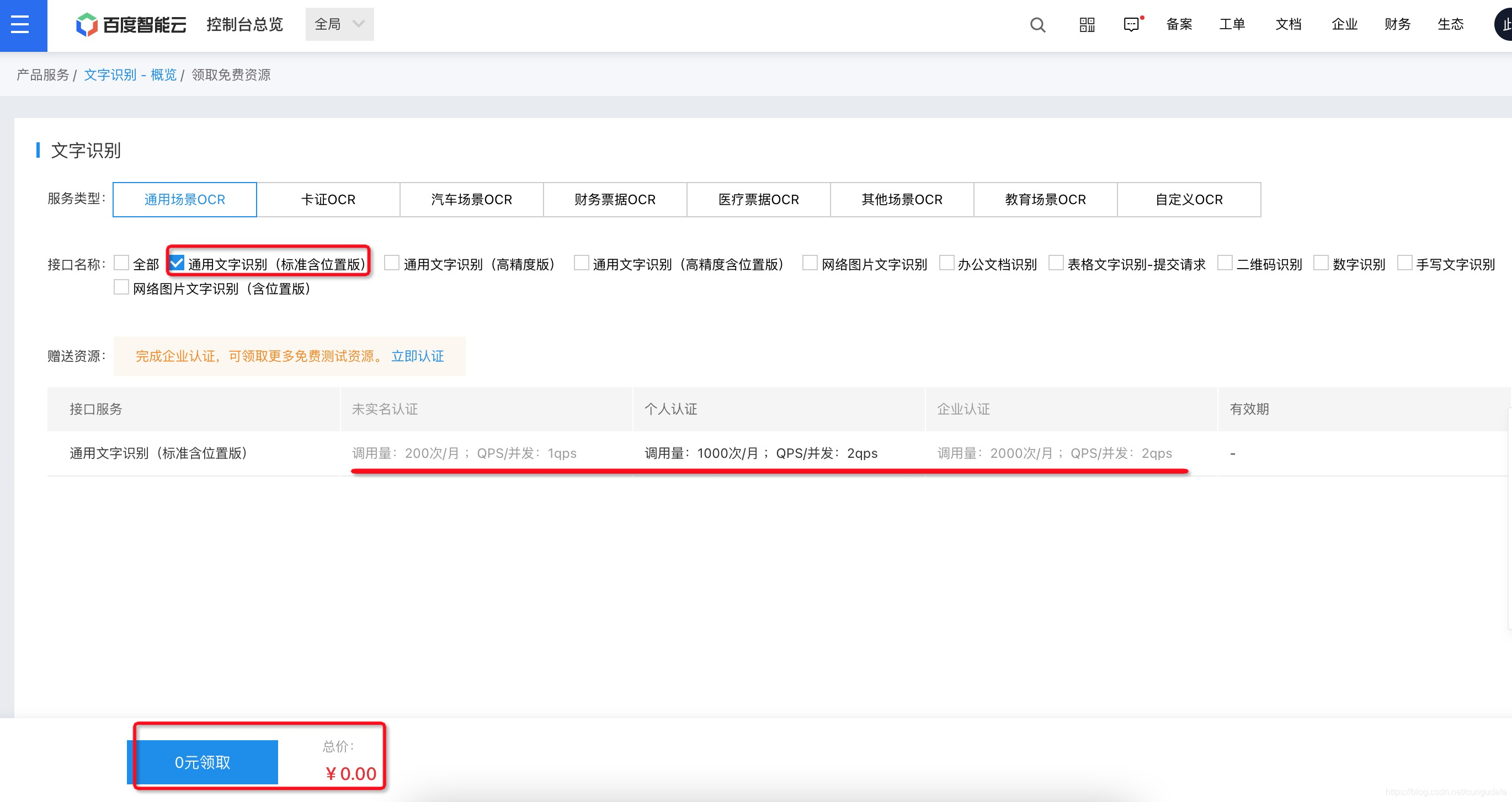
Task: Open the hamburger navigation menu
Action: tap(20, 25)
